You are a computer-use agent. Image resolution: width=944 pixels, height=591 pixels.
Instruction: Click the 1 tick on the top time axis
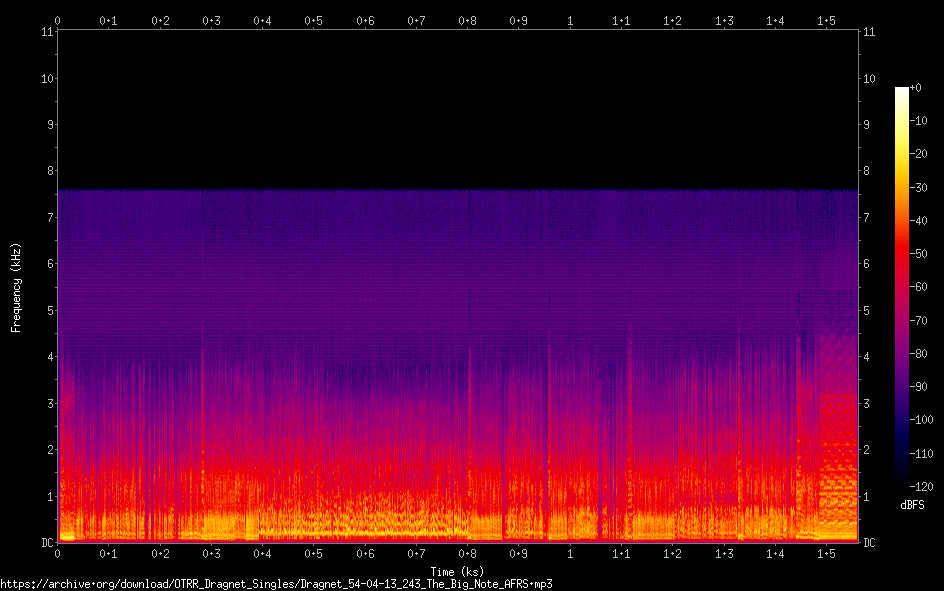(570, 20)
